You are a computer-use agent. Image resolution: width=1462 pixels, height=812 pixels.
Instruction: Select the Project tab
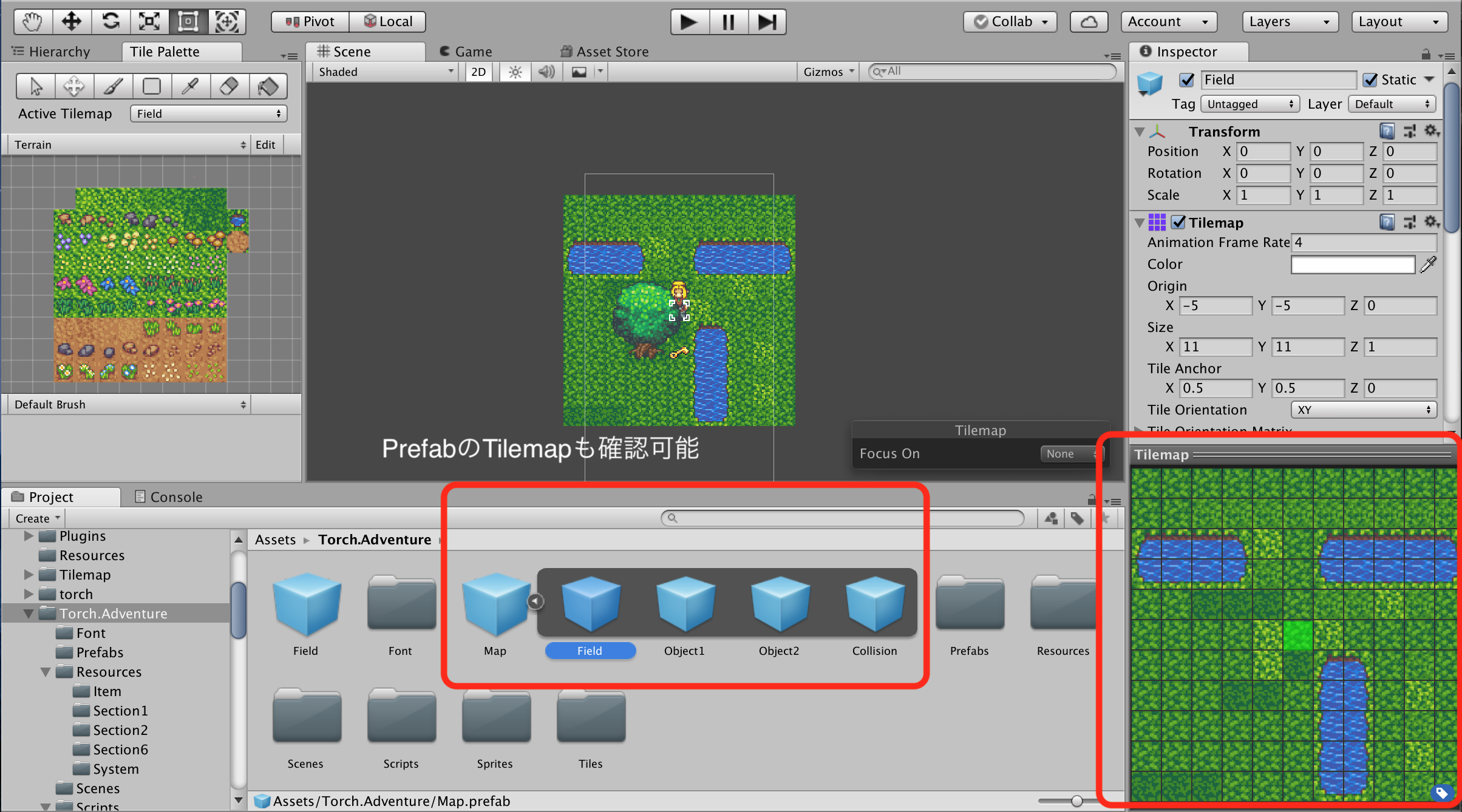tap(61, 498)
